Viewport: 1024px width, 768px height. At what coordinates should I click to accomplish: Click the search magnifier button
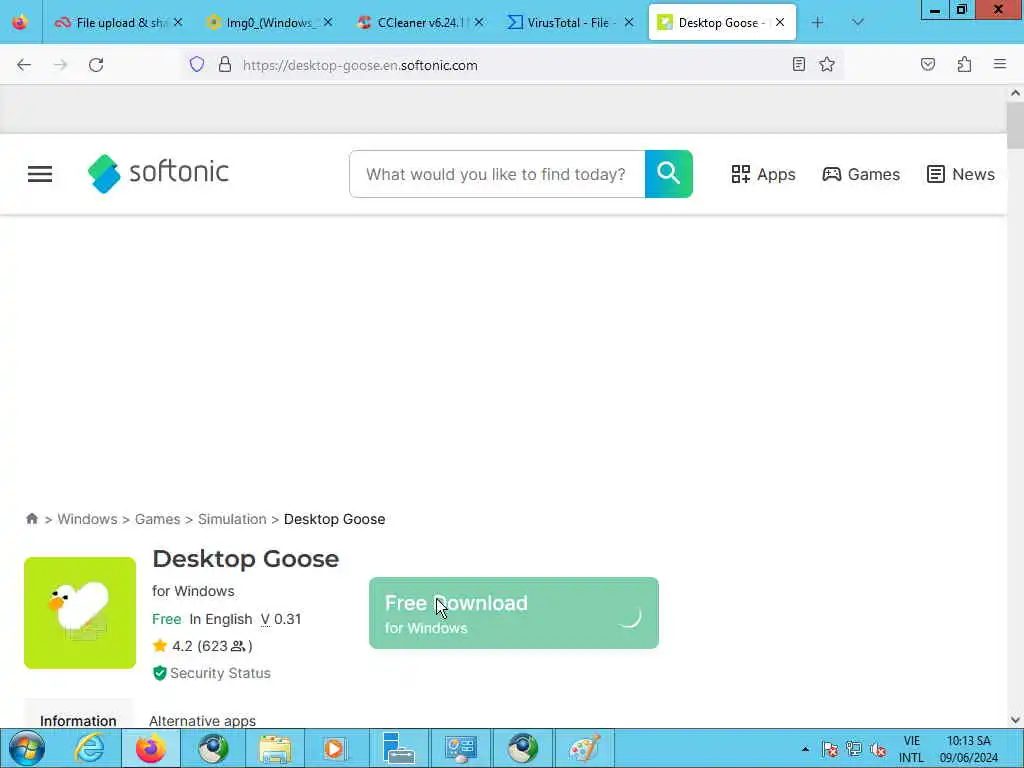(669, 174)
